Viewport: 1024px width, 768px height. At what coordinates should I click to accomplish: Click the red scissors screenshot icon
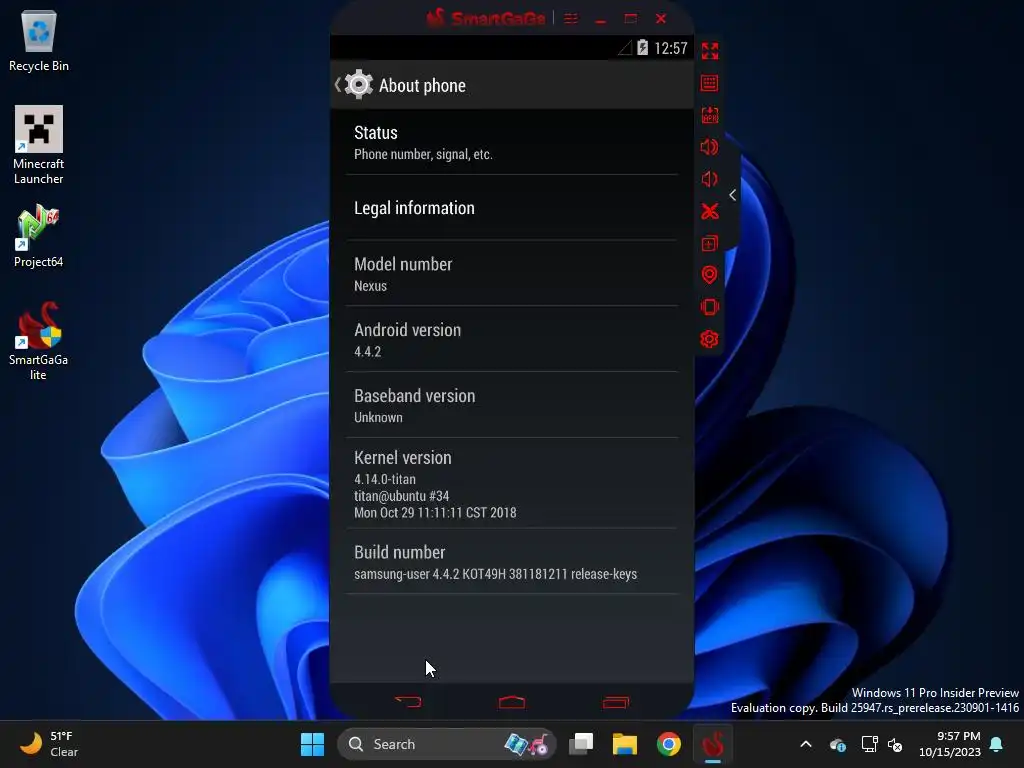710,211
